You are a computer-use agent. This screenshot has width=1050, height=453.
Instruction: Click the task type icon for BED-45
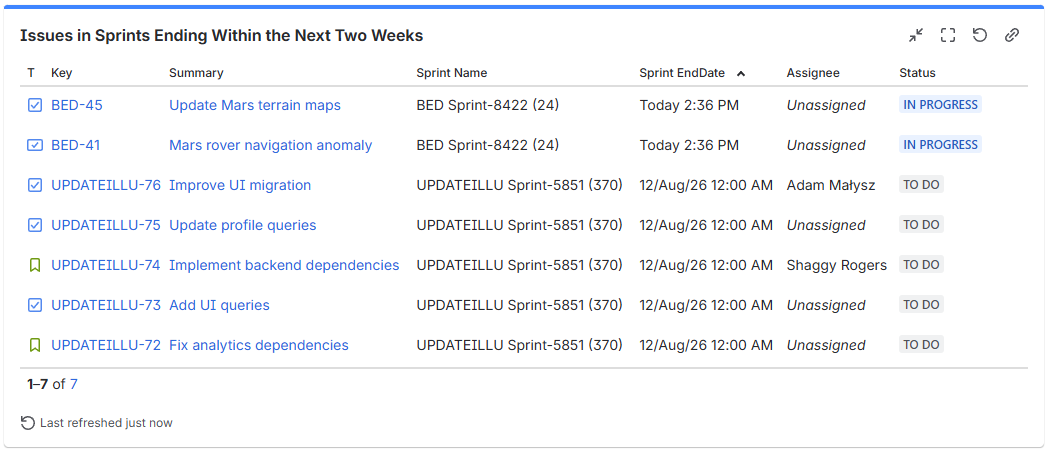(35, 105)
